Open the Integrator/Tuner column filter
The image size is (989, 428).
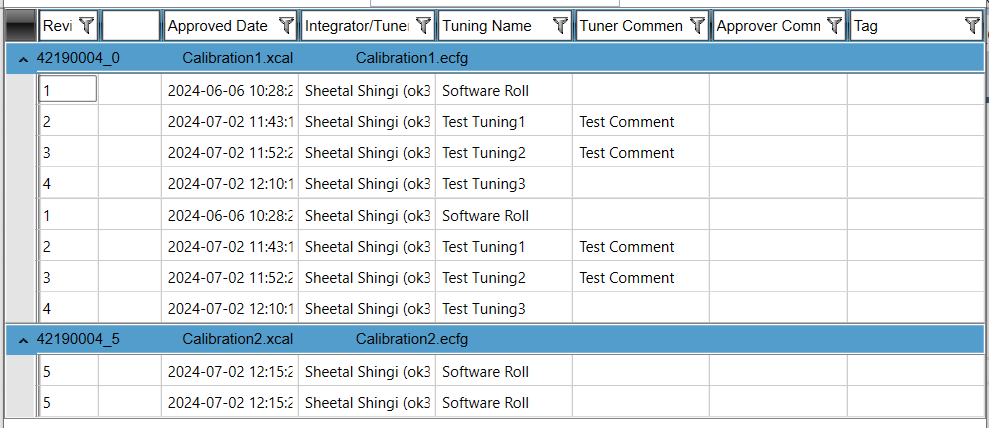click(423, 26)
